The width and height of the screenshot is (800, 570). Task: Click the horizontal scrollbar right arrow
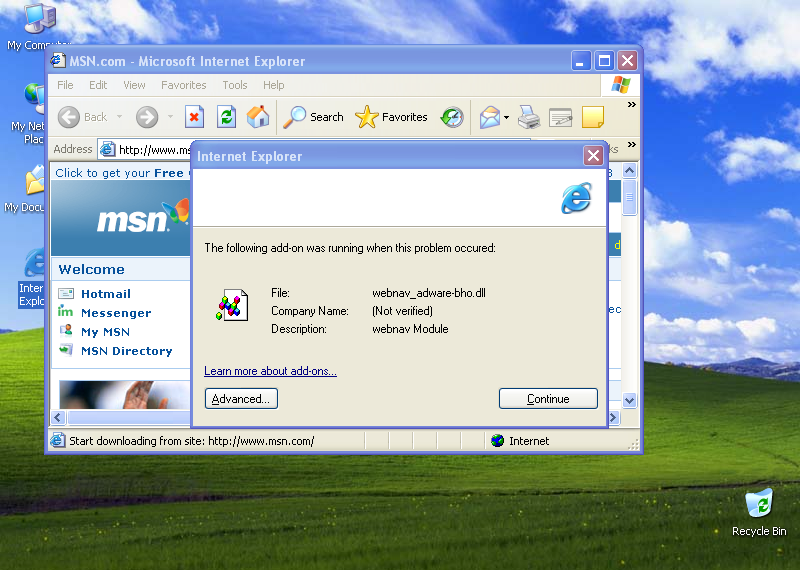point(613,417)
